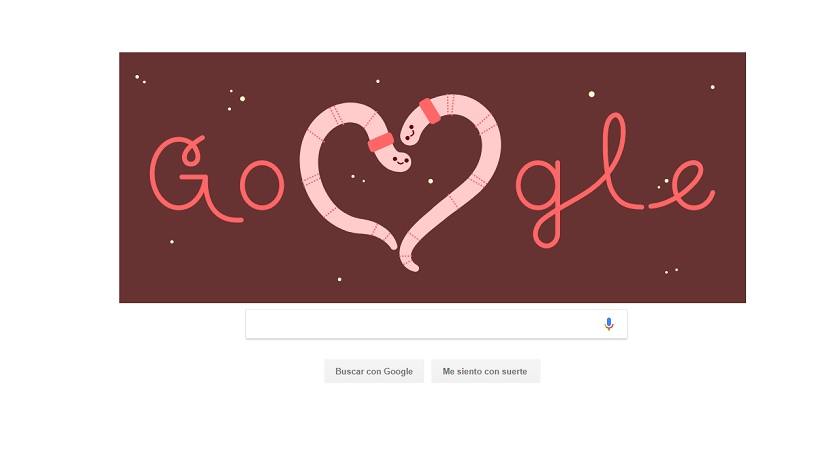Click the red band on right worm

pyautogui.click(x=430, y=111)
